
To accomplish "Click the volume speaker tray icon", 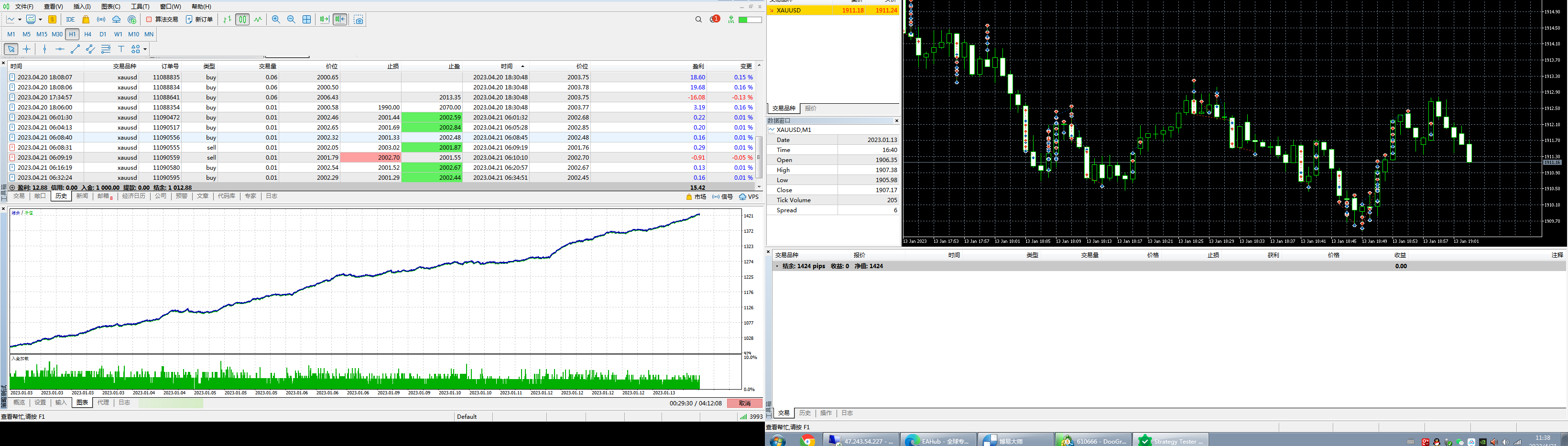I will point(1506,442).
